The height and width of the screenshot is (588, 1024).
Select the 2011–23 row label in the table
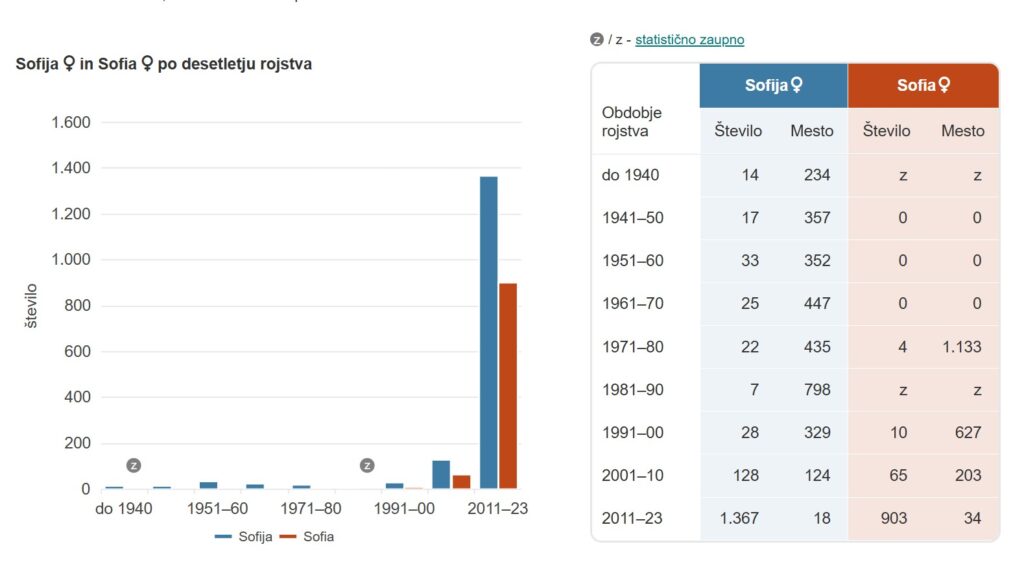tap(632, 519)
